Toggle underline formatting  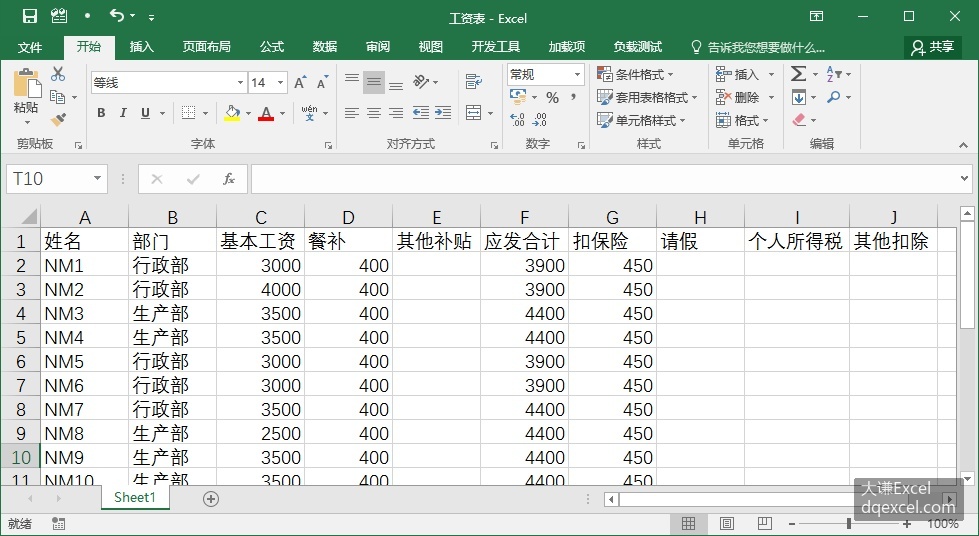tap(145, 112)
